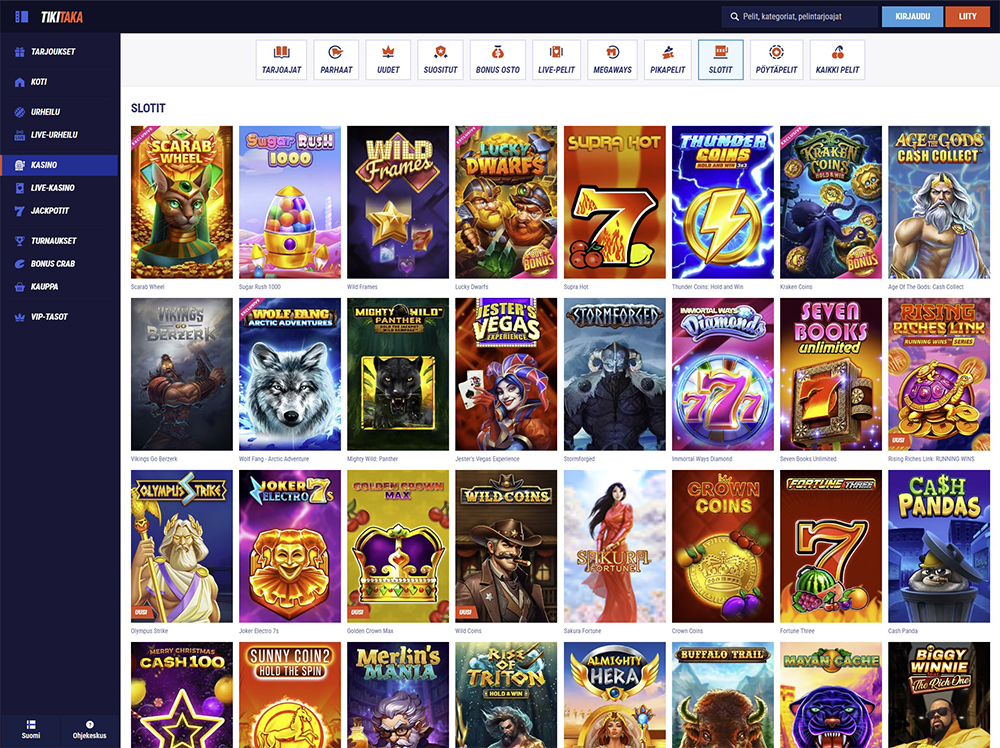Switch to Megaways category tab
Viewport: 1000px width, 748px height.
coord(612,60)
